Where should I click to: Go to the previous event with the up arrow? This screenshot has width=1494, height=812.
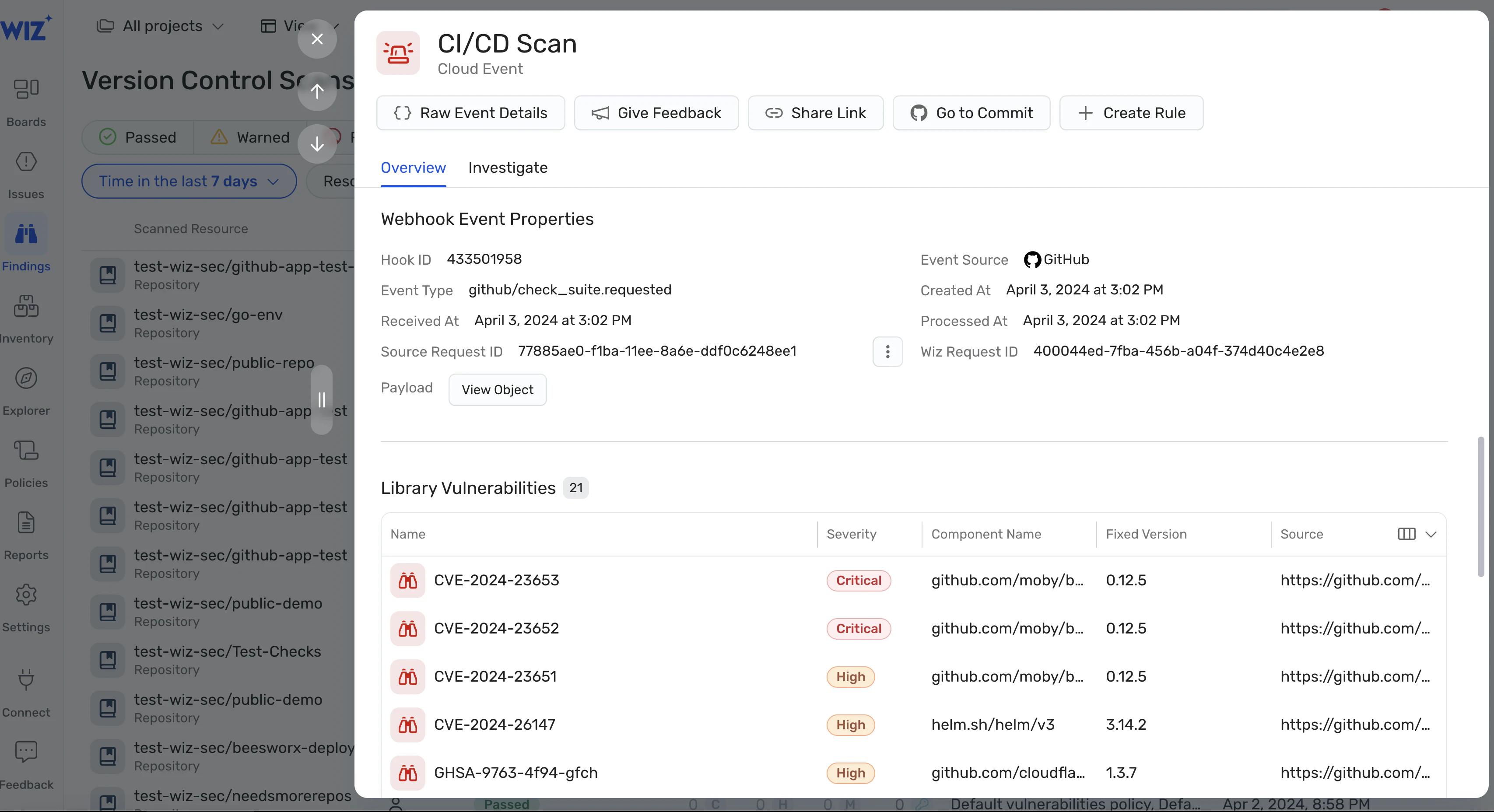pos(317,91)
